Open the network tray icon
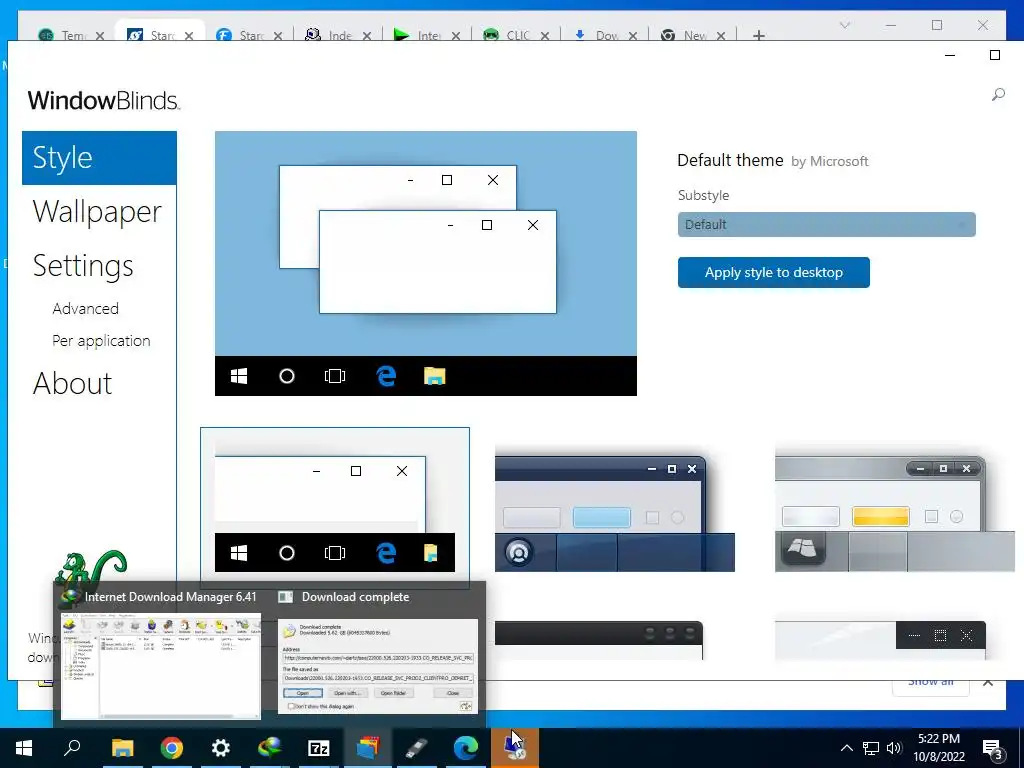The image size is (1024, 768). point(871,748)
